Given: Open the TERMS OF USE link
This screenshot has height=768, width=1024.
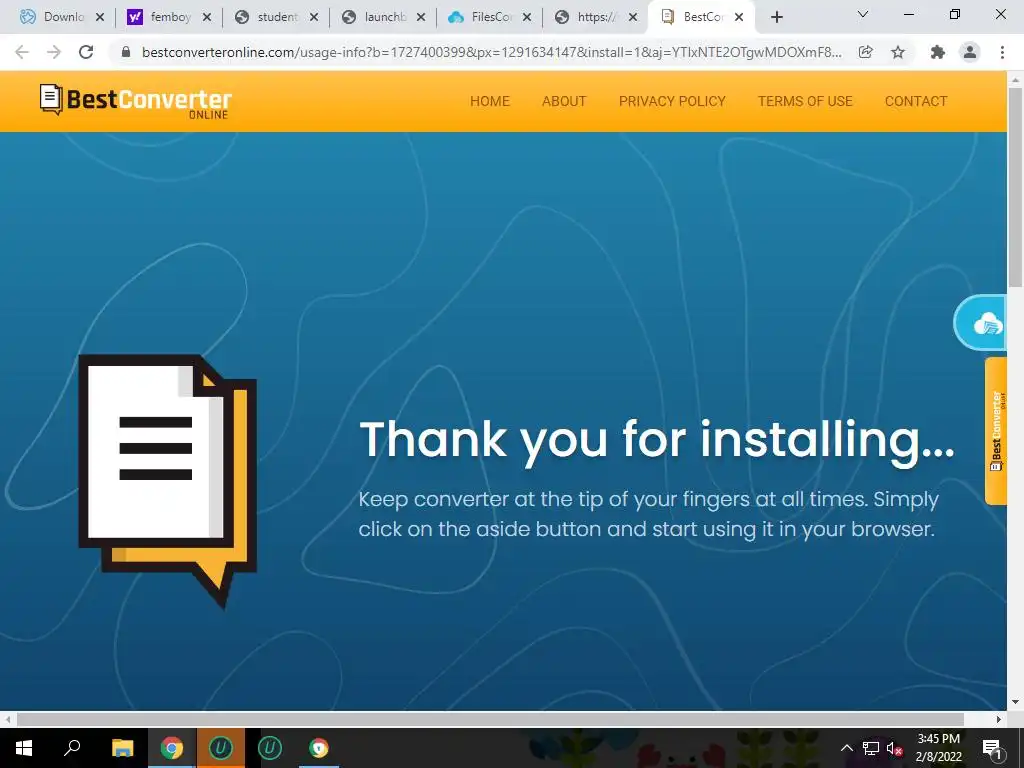Looking at the screenshot, I should (x=805, y=101).
